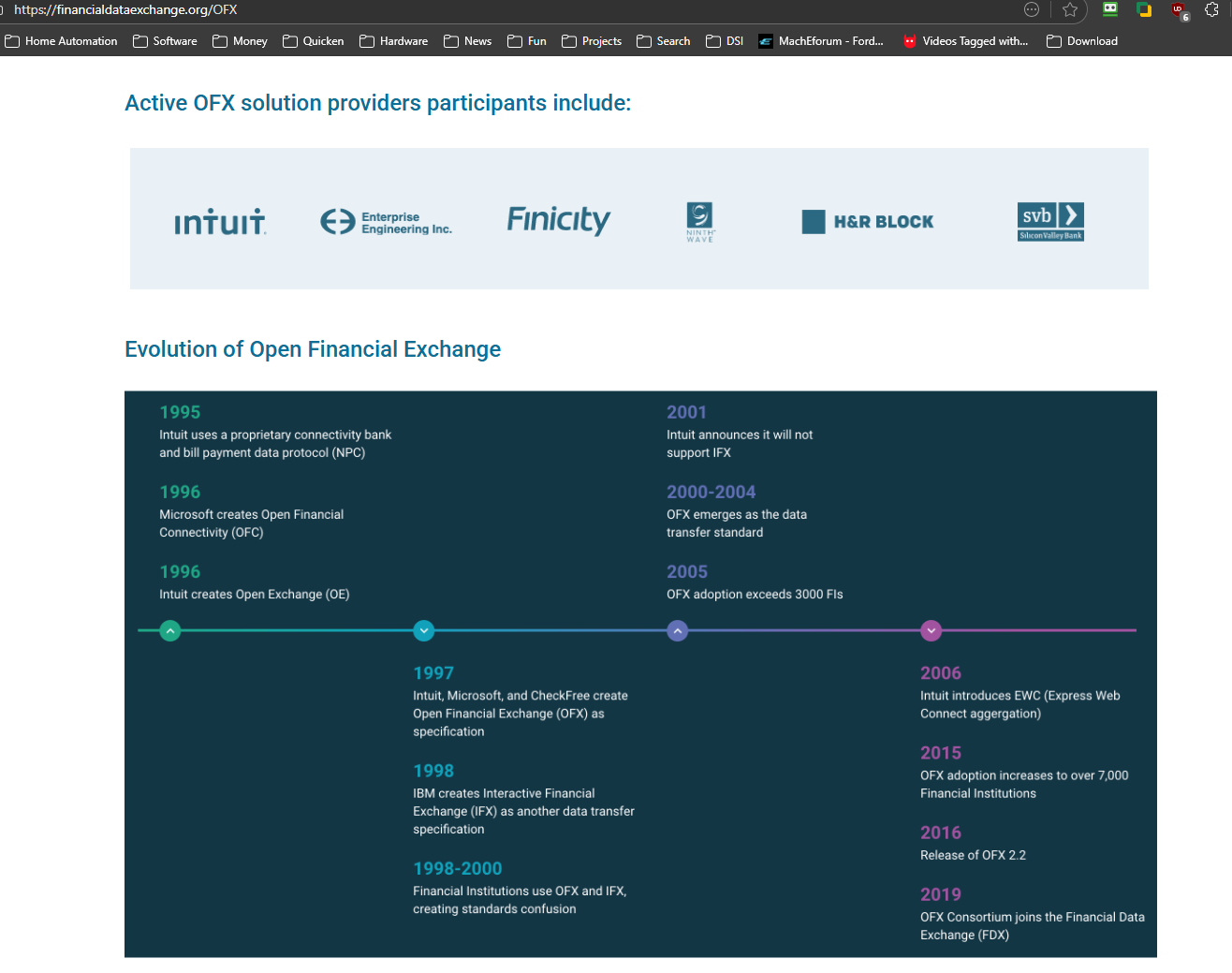Image resolution: width=1232 pixels, height=973 pixels.
Task: Click the 2019 timeline year heading
Action: click(x=941, y=895)
